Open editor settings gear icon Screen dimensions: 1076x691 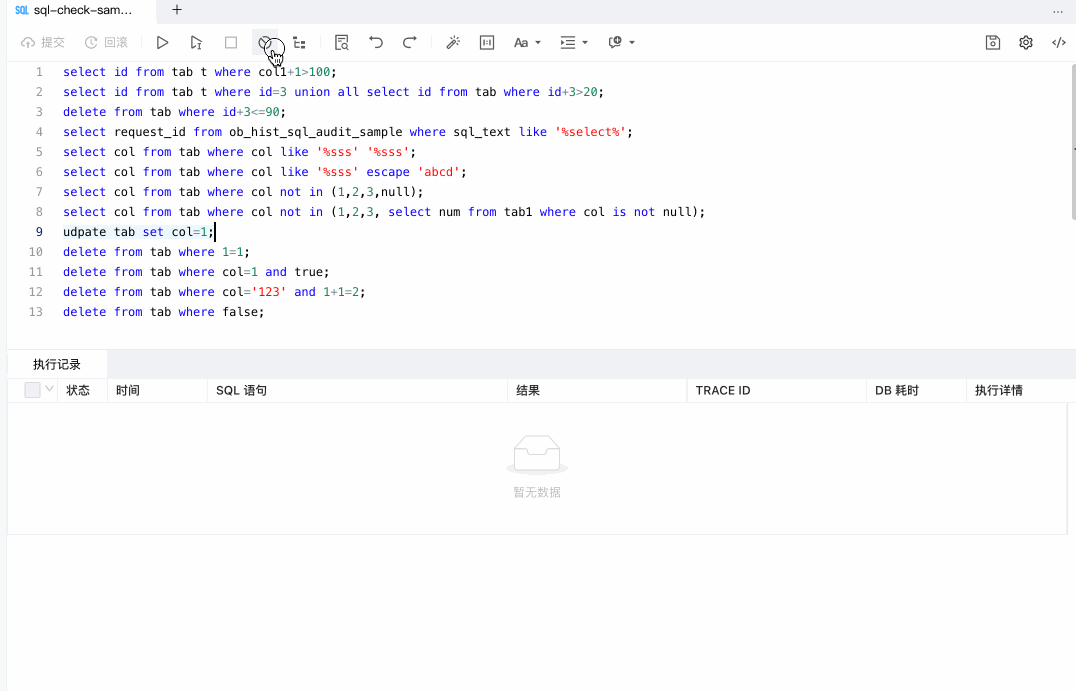pyautogui.click(x=1026, y=43)
